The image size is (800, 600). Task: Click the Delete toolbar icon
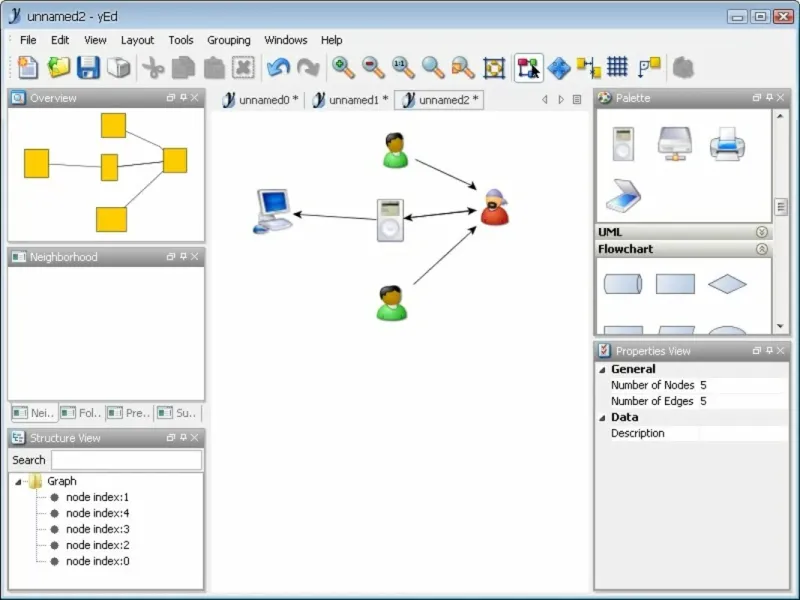(243, 67)
